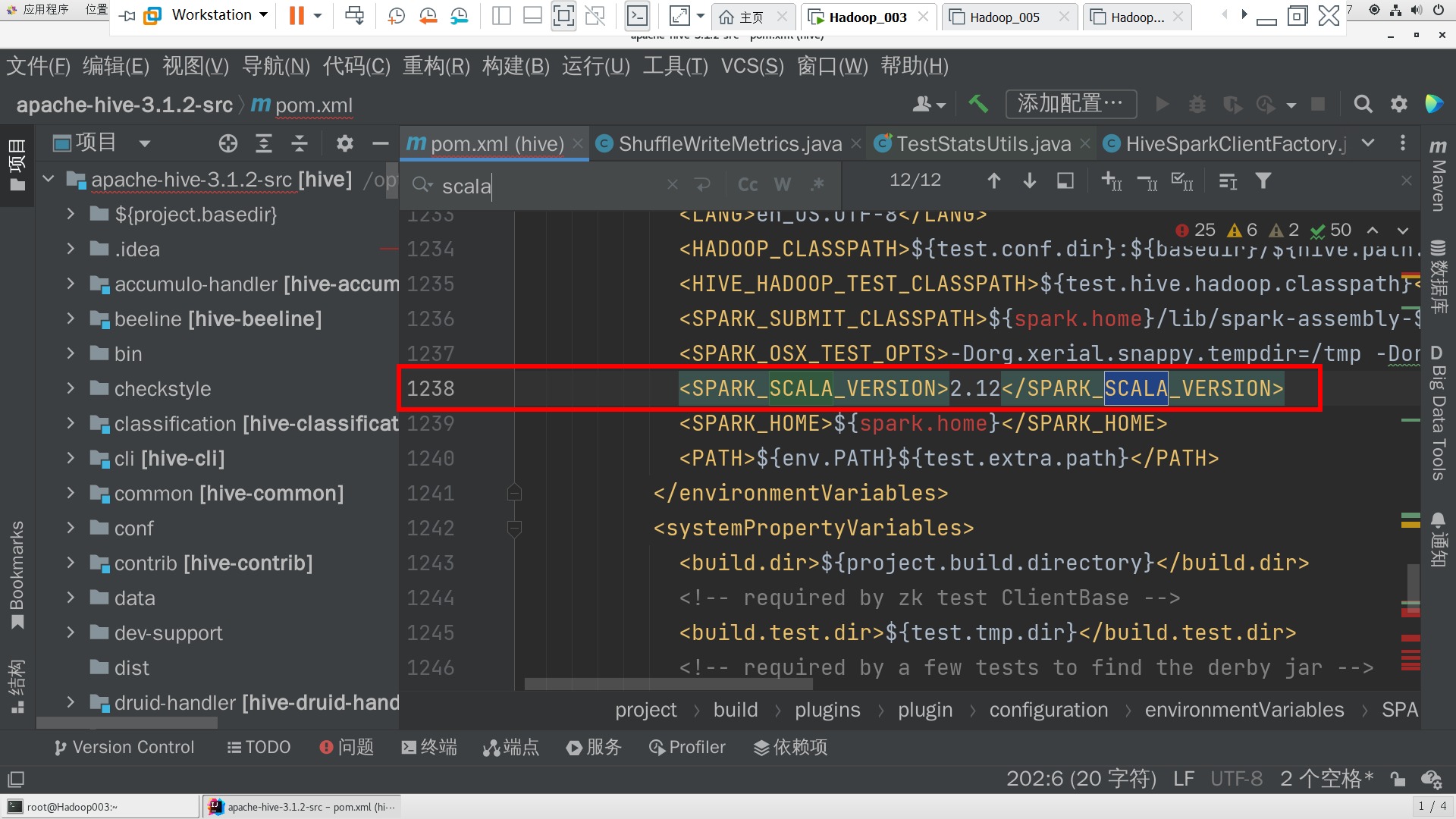Image resolution: width=1456 pixels, height=819 pixels.
Task: Open the Profiler tool window
Action: tap(686, 747)
